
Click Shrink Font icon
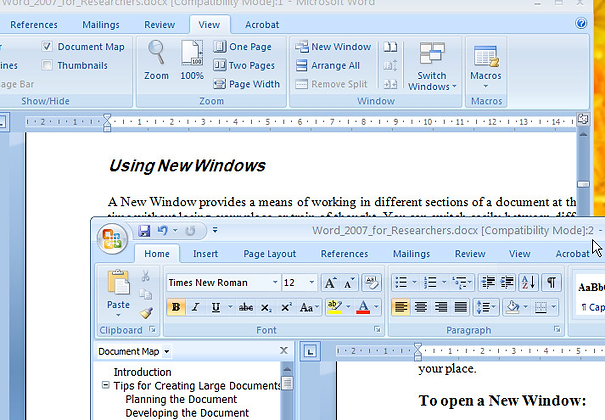tap(350, 283)
